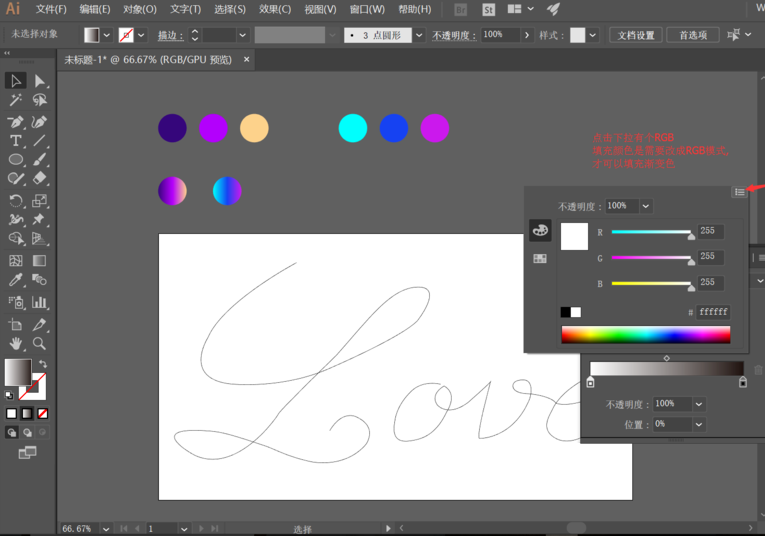Click the hex color field ffffff
The width and height of the screenshot is (765, 536).
click(713, 312)
